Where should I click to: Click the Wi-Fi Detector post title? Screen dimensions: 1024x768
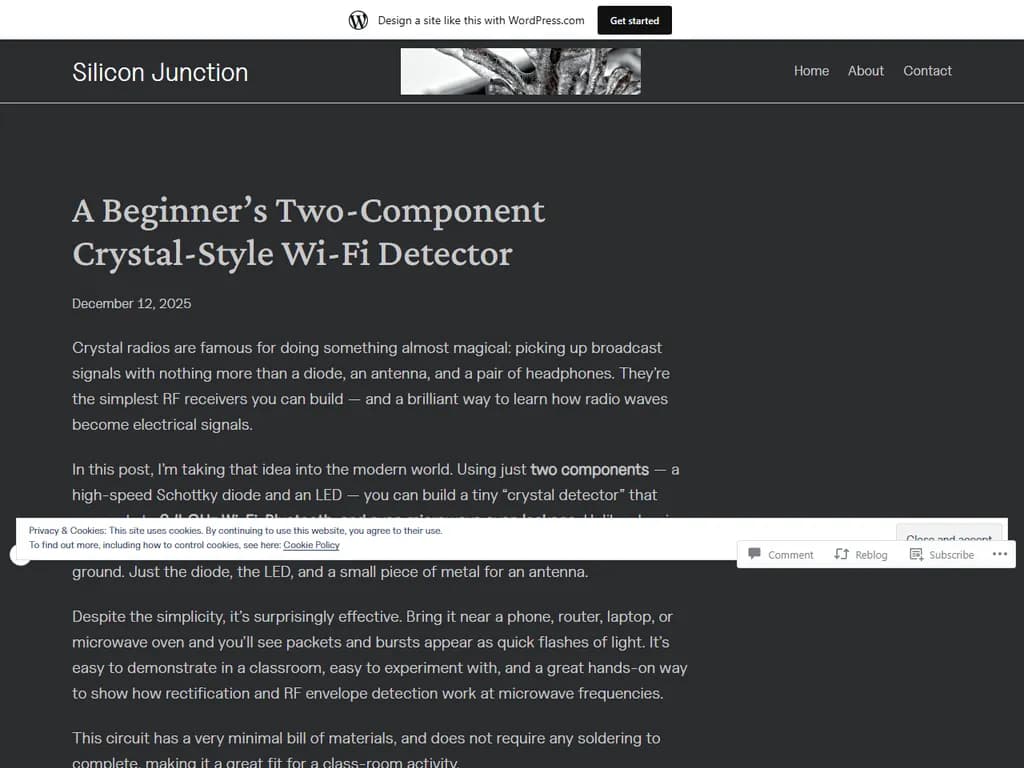[x=309, y=232]
